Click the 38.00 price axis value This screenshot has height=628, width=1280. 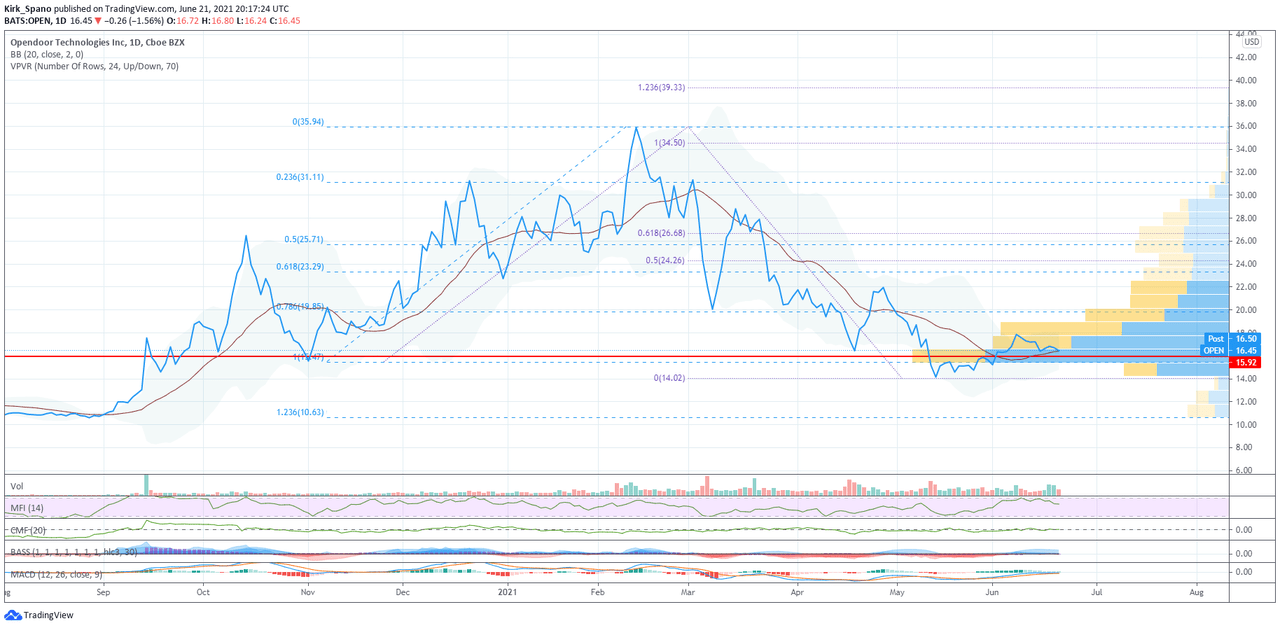click(1248, 103)
